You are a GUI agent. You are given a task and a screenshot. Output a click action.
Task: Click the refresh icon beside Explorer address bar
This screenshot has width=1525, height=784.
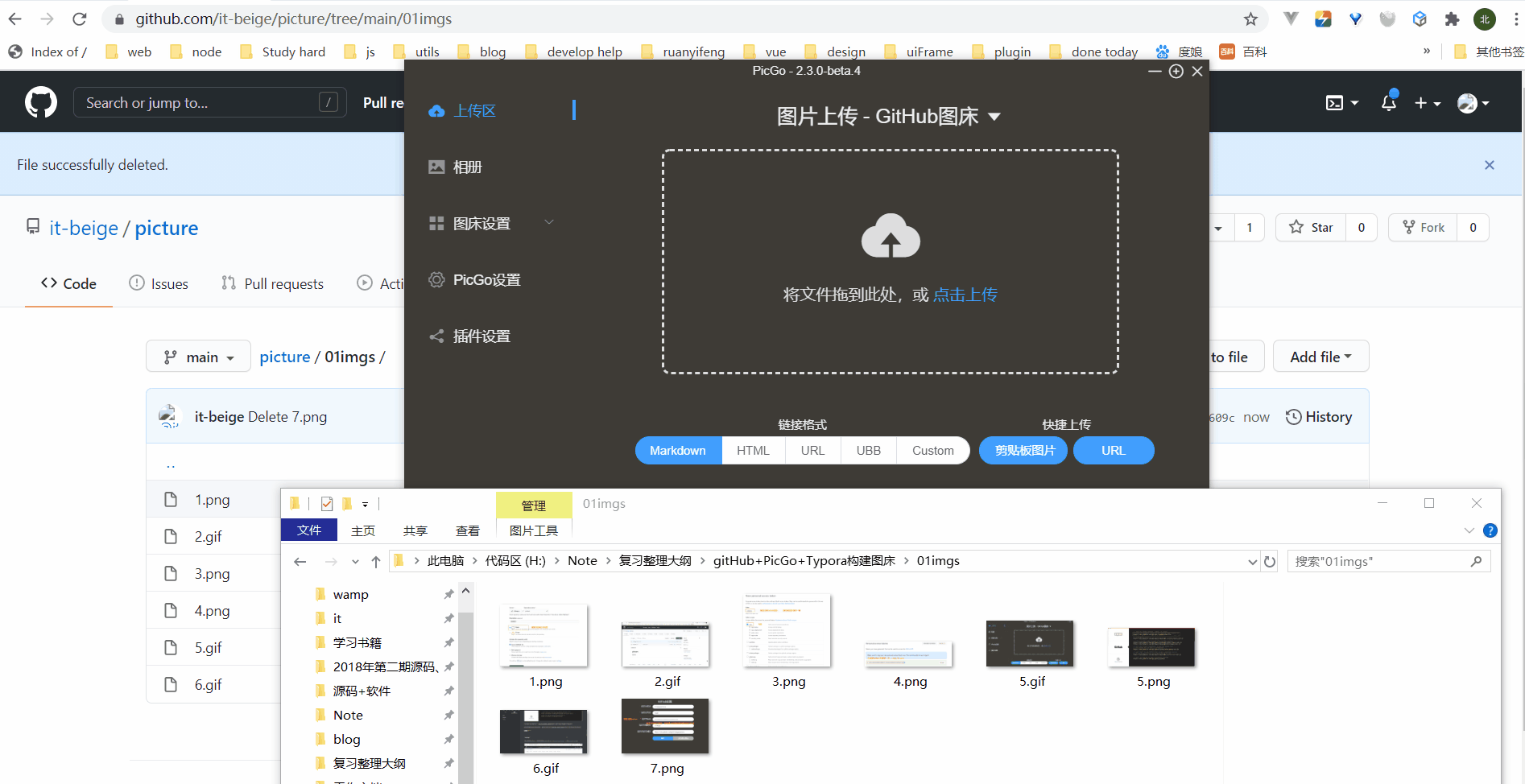1270,562
